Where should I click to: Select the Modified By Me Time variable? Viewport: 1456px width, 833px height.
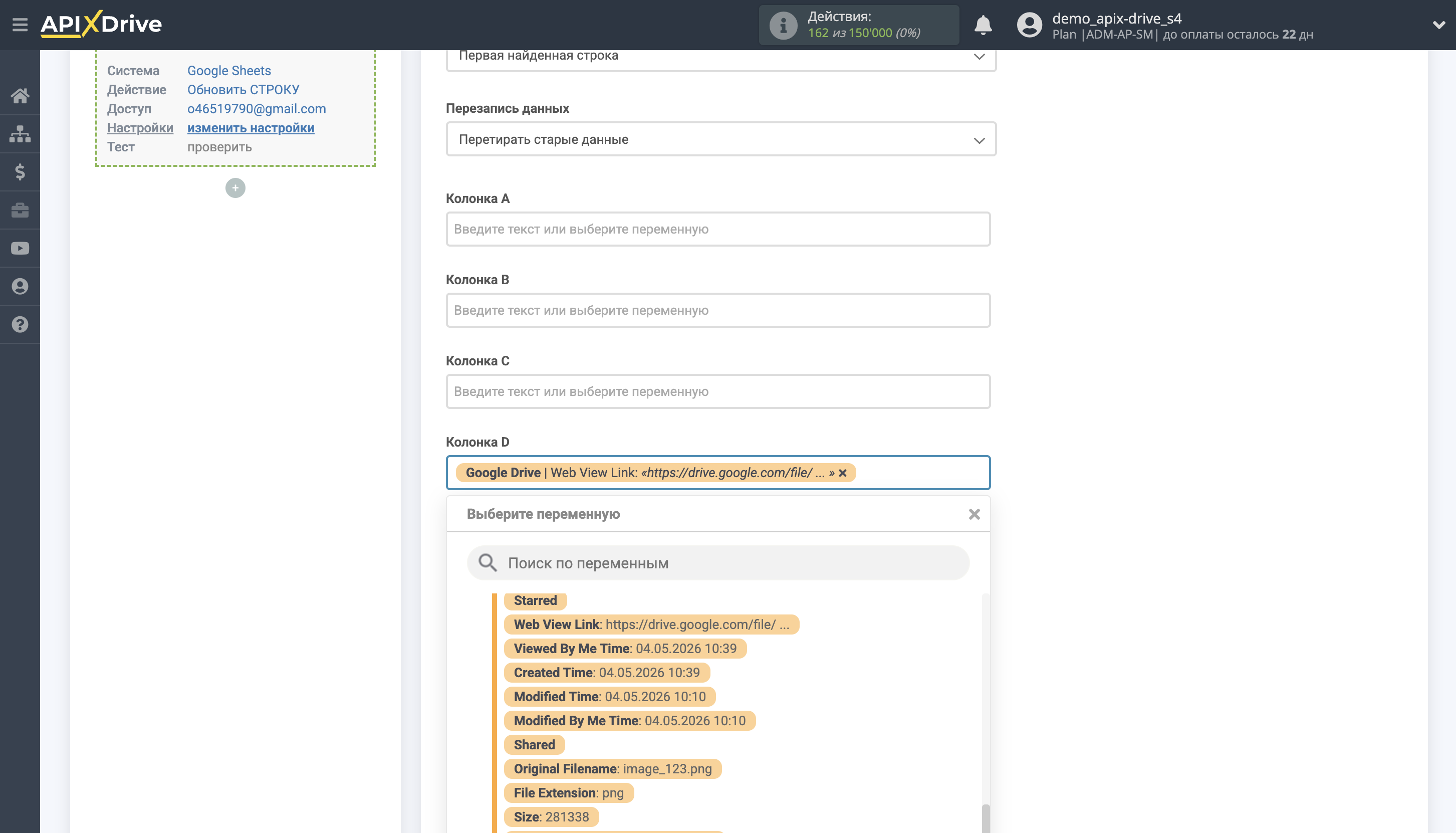(630, 720)
